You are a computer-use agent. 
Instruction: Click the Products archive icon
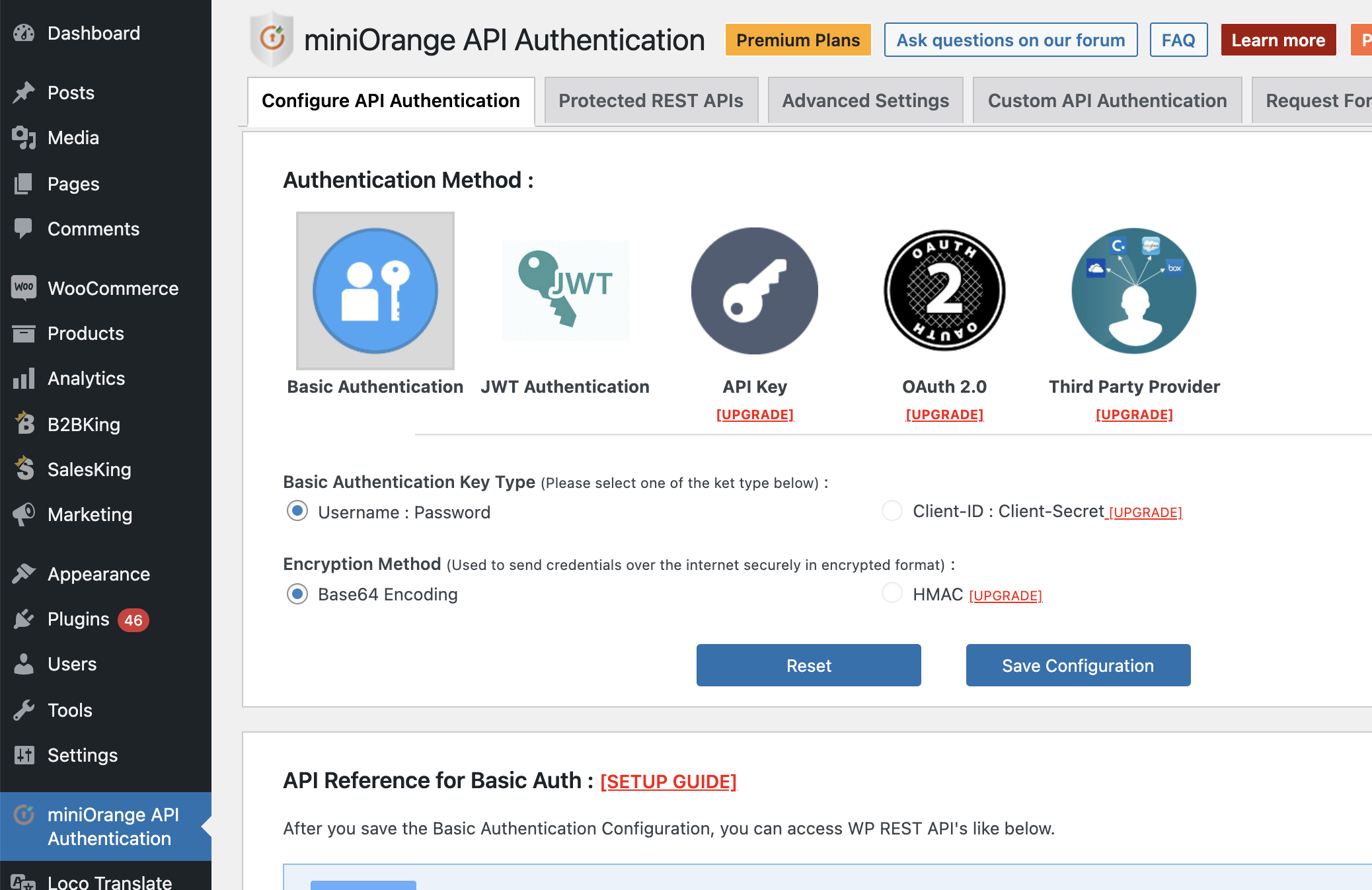(24, 333)
